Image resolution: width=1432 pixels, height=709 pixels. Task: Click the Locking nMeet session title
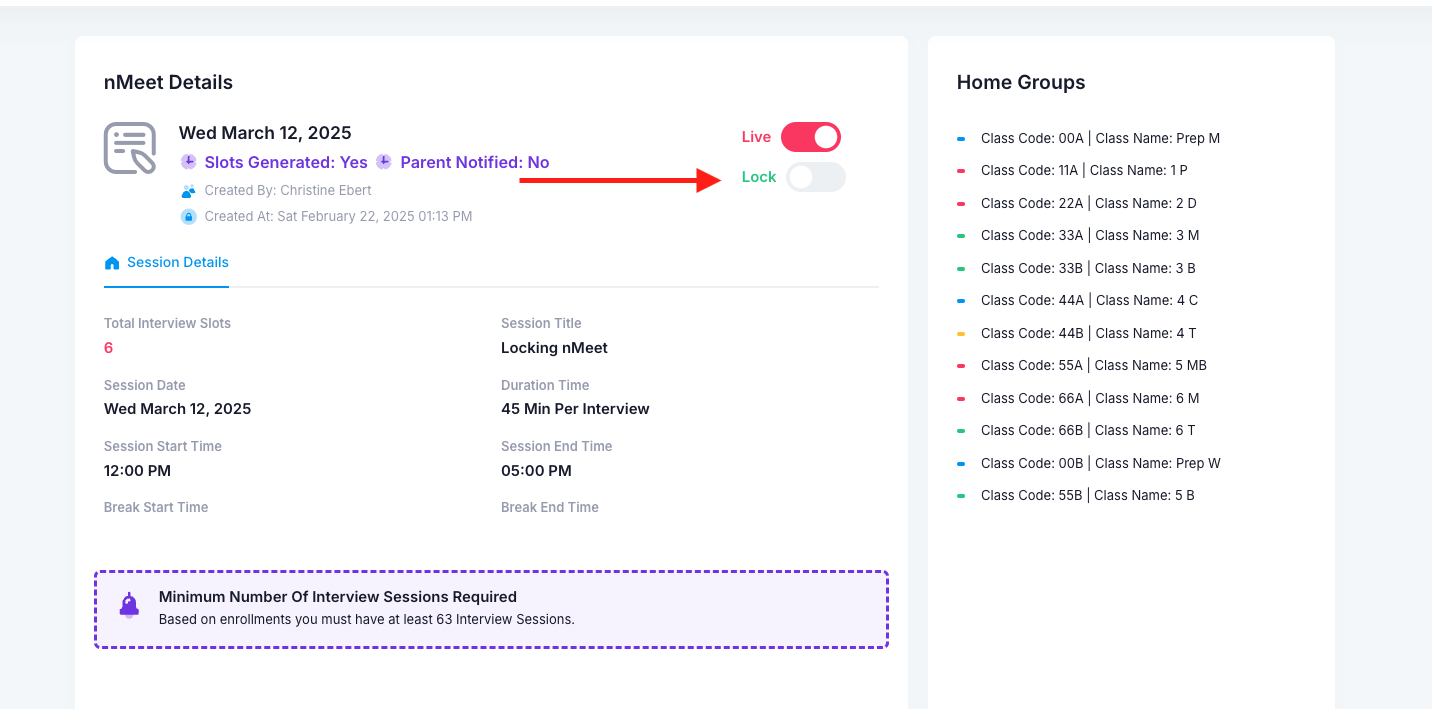click(554, 348)
